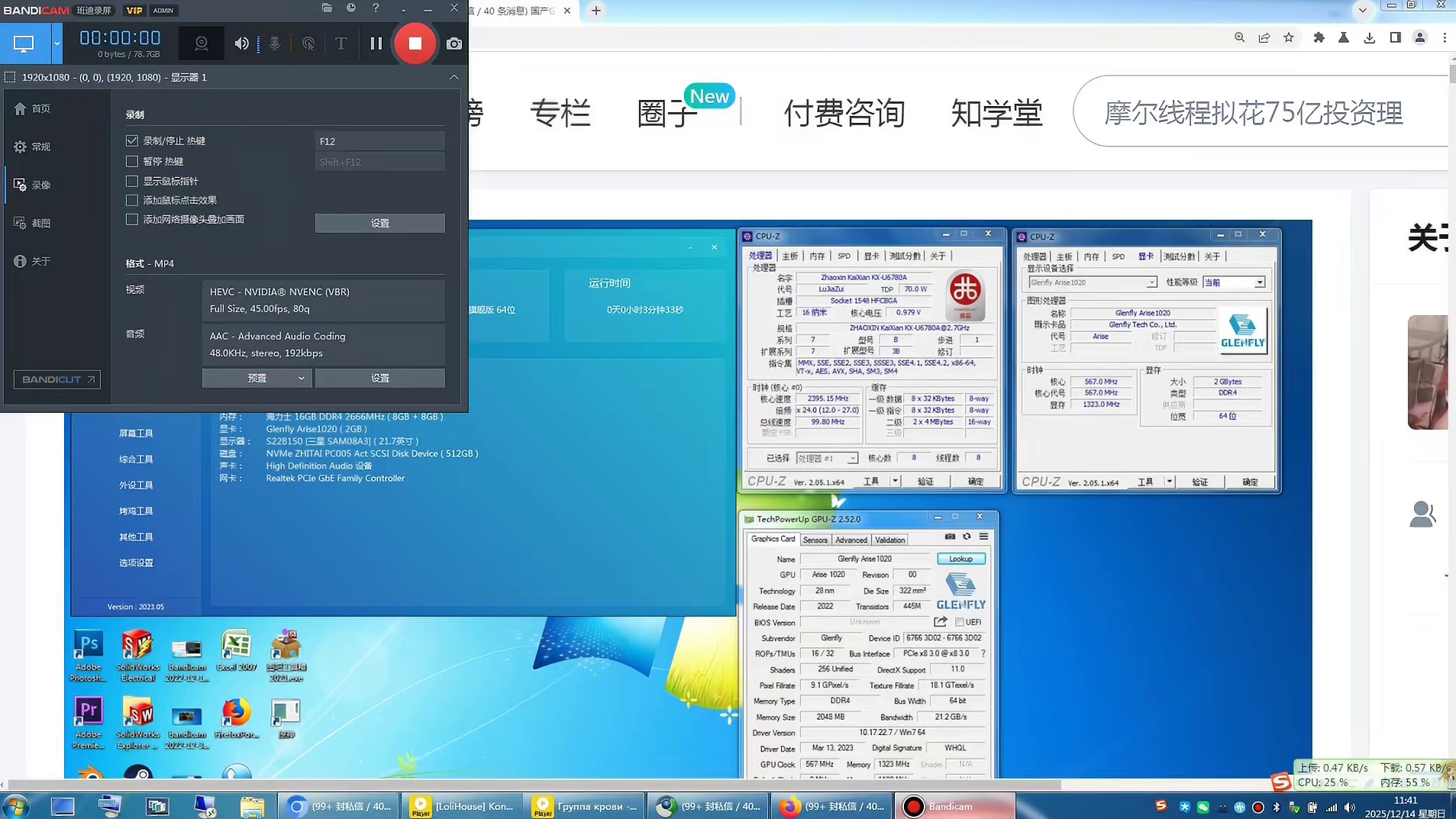The height and width of the screenshot is (819, 1456).
Task: Enable the show mouse cursor checkbox
Action: 132,181
